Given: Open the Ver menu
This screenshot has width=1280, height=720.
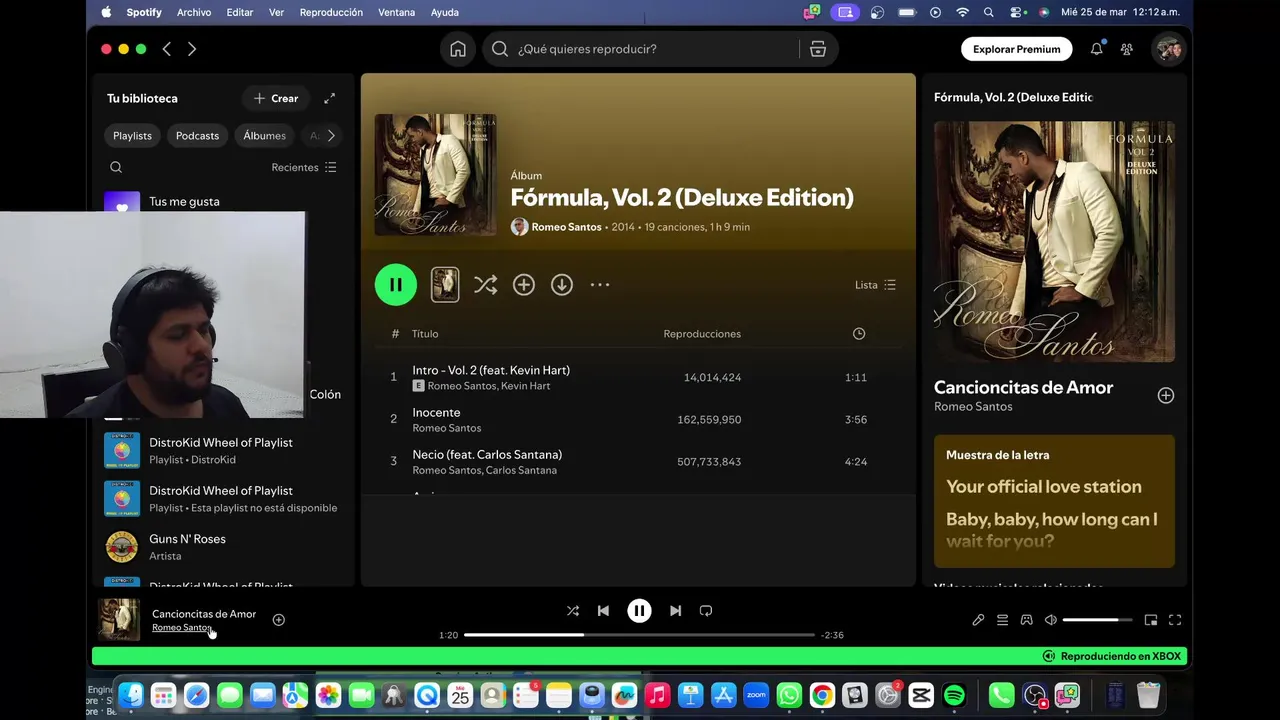Looking at the screenshot, I should pos(277,12).
